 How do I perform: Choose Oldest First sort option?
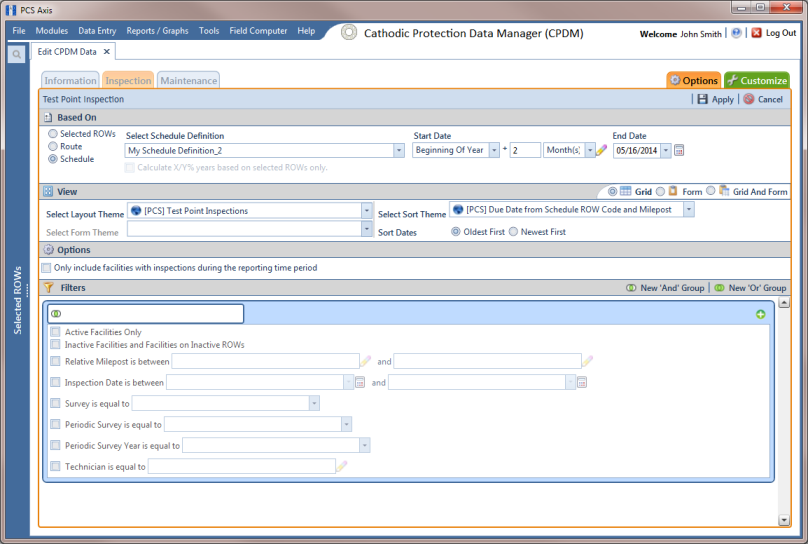(x=456, y=232)
